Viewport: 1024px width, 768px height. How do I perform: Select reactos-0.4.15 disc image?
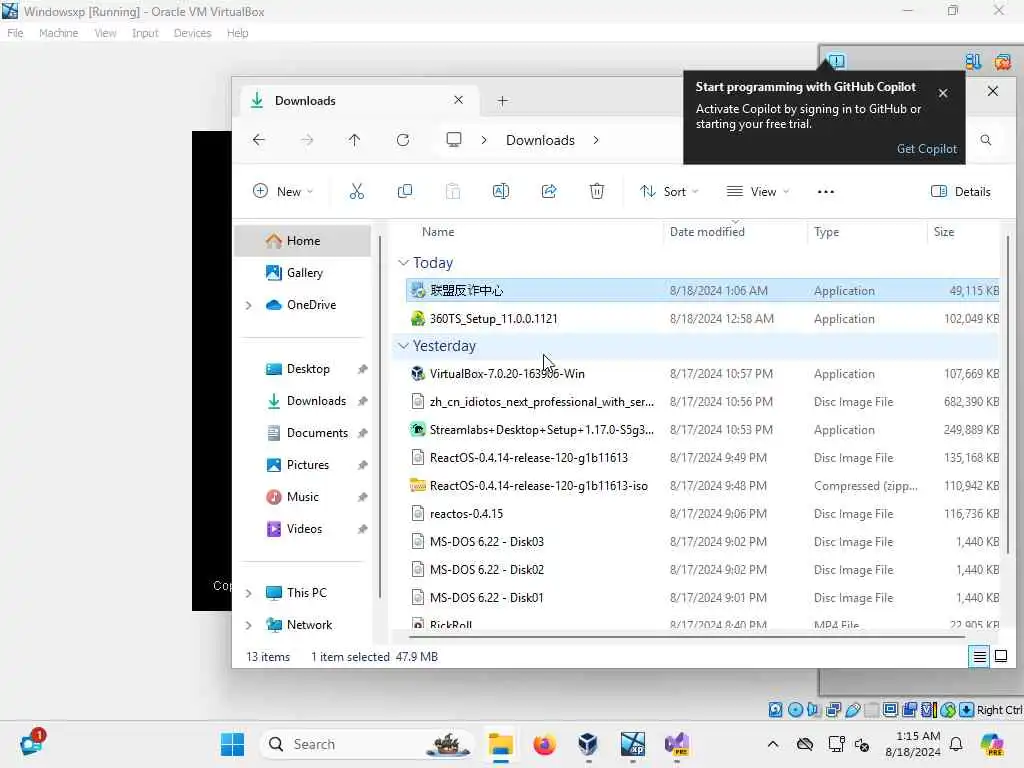[x=703, y=514]
